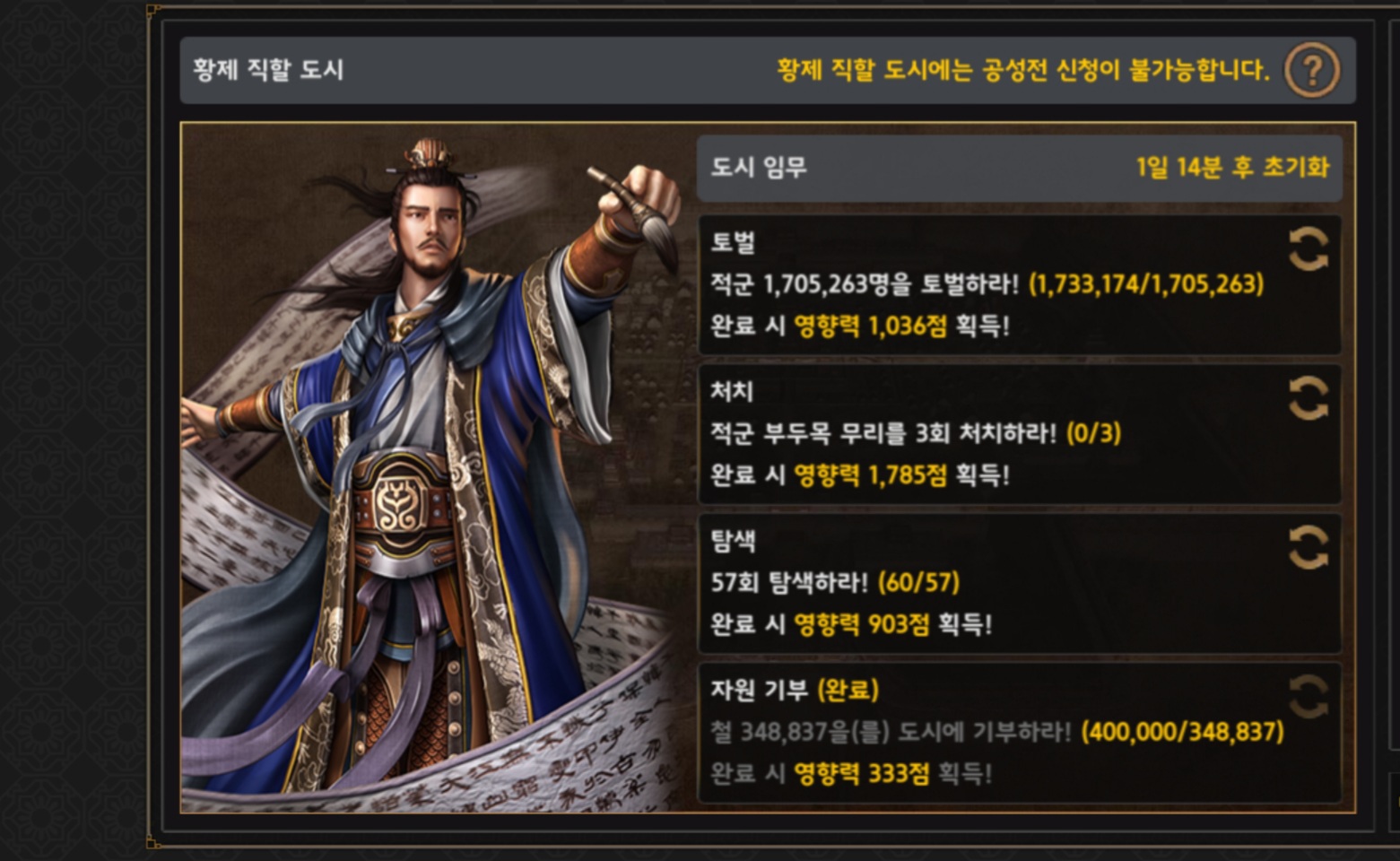
Task: Click the greyed refresh icon on 자원 기부
Action: pyautogui.click(x=1309, y=696)
